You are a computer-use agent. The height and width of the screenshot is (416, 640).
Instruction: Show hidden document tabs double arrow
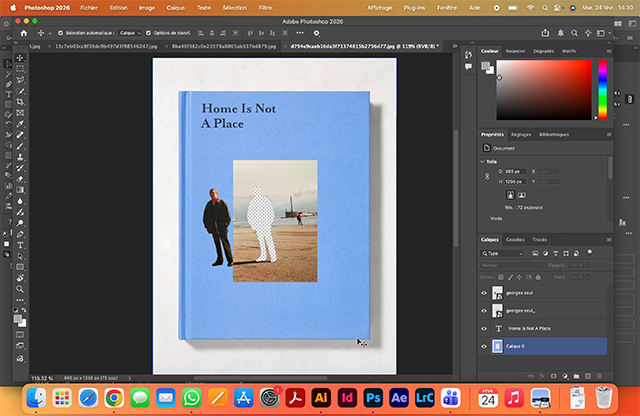pos(455,46)
